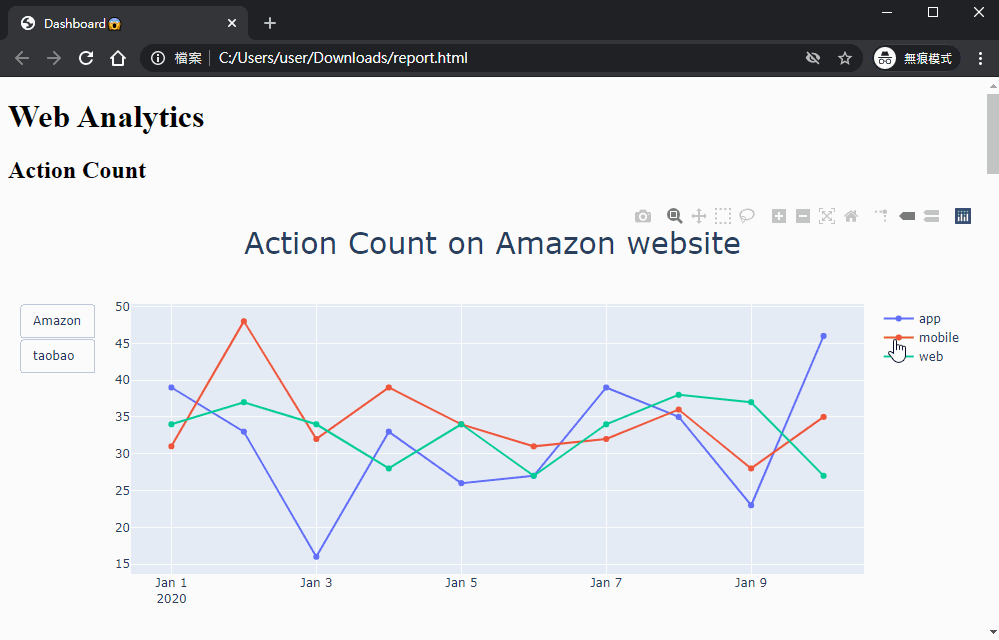Click the Action Count subheading
The width and height of the screenshot is (999, 640).
77,171
